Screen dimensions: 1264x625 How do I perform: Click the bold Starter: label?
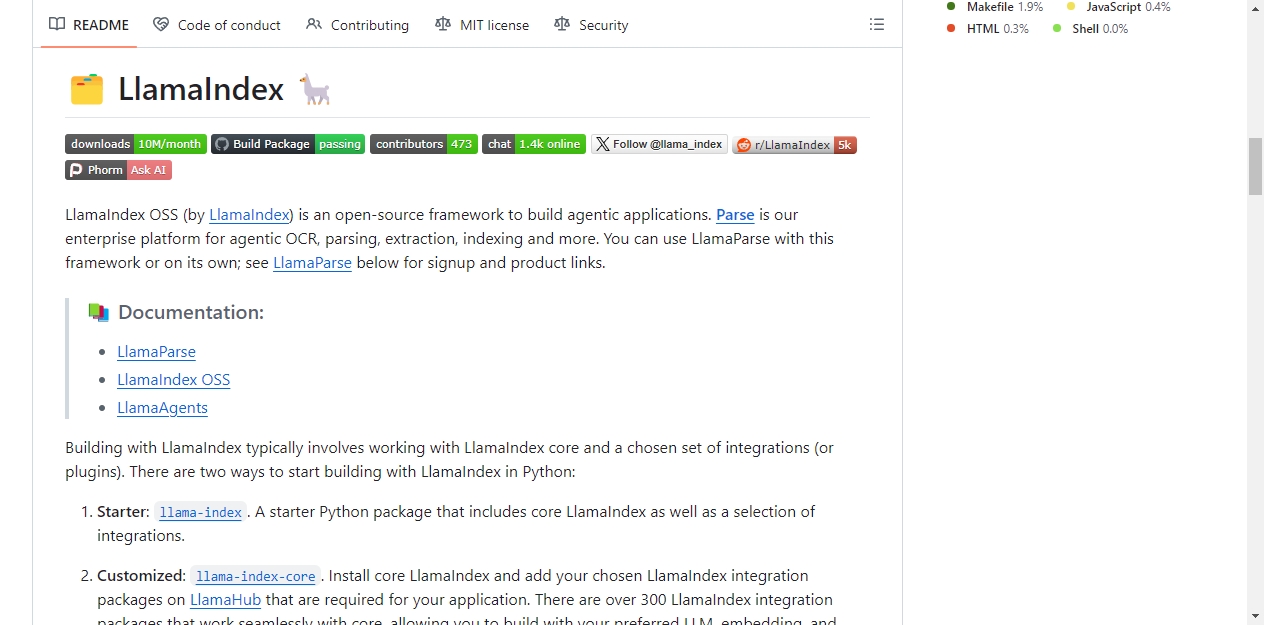pos(123,512)
